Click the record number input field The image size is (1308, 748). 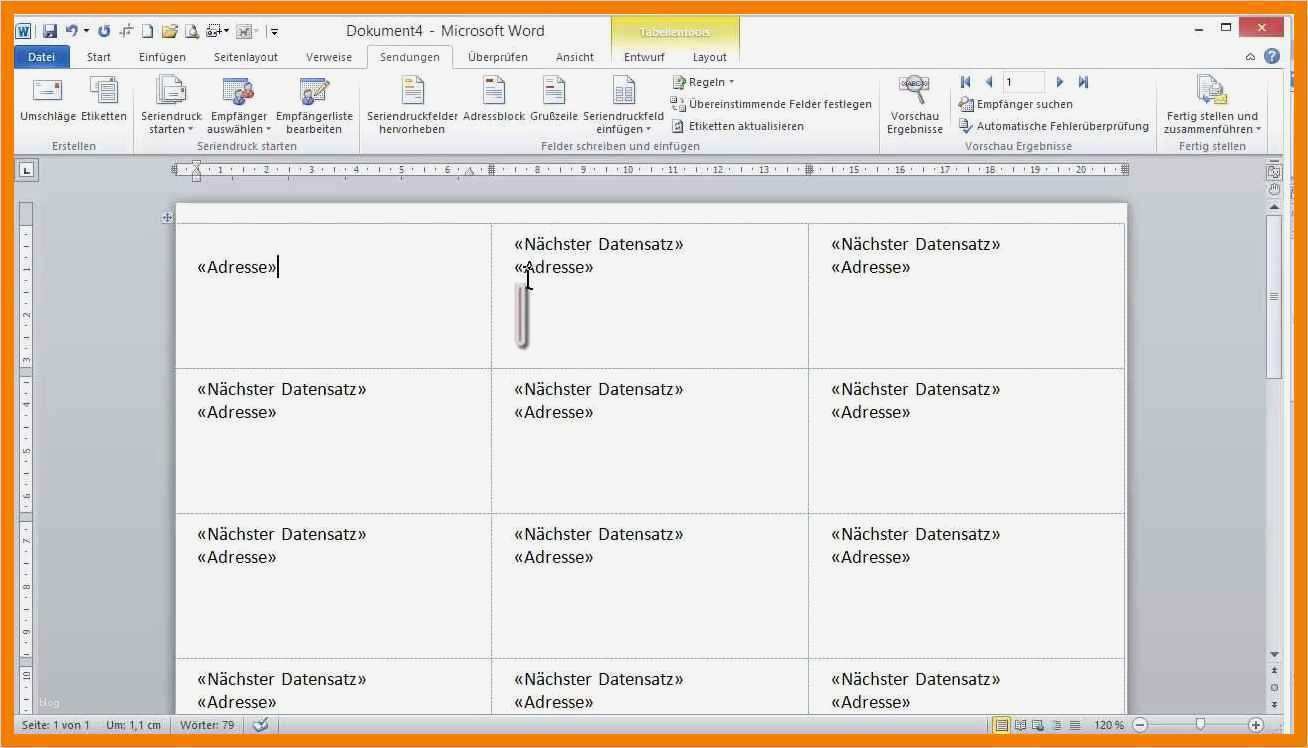1023,82
